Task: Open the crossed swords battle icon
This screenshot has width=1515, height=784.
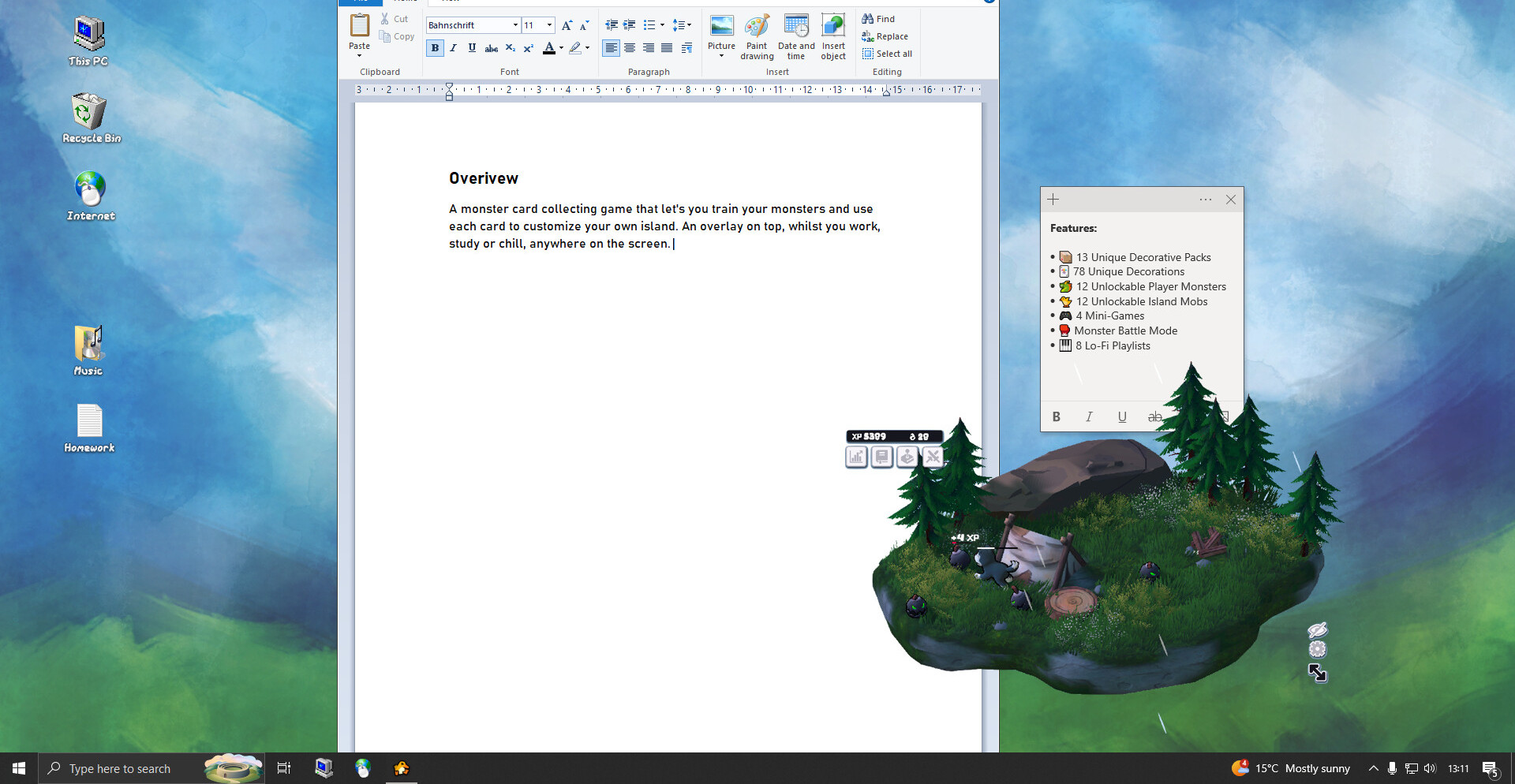Action: click(x=933, y=457)
